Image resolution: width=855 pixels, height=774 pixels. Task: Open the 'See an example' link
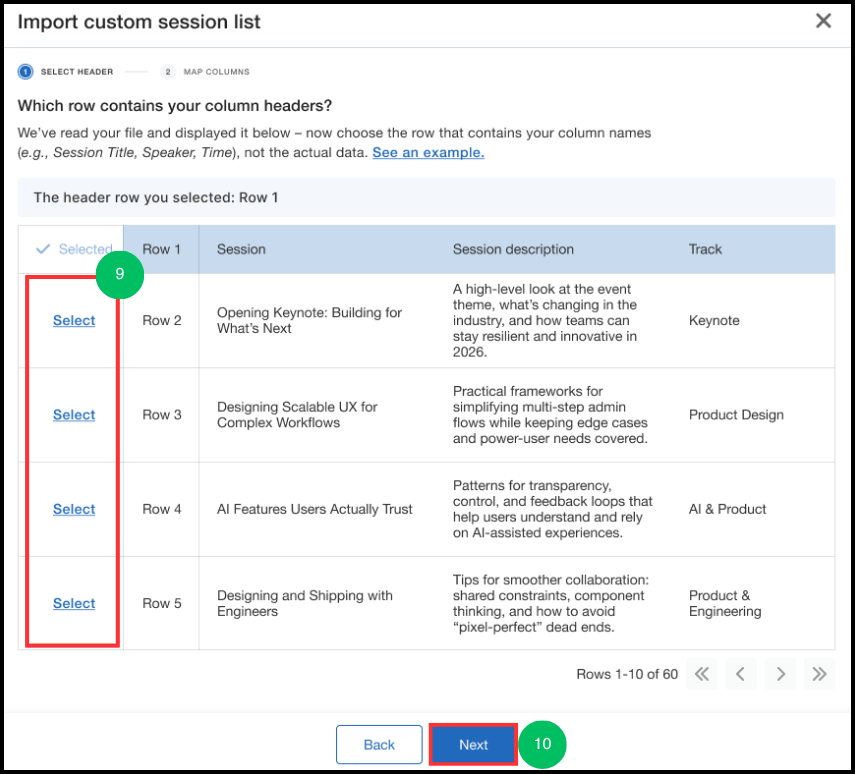[x=428, y=153]
